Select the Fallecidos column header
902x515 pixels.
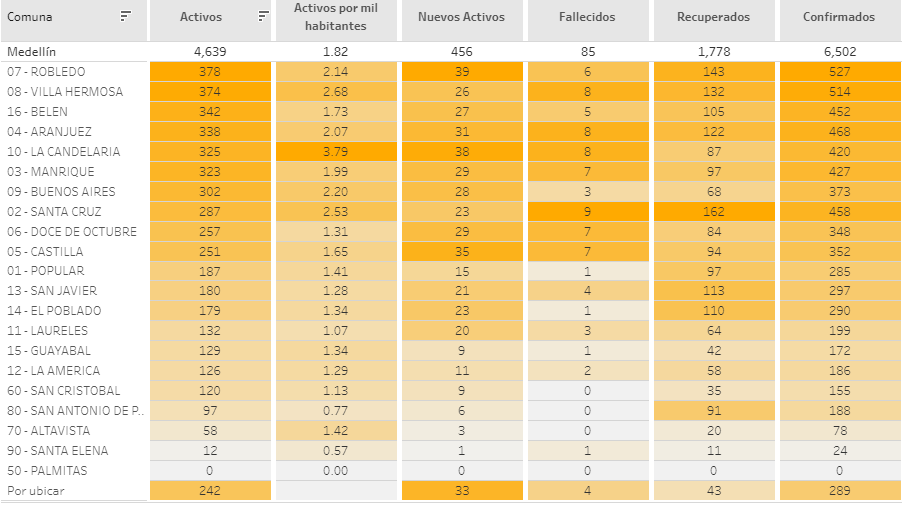coord(587,17)
